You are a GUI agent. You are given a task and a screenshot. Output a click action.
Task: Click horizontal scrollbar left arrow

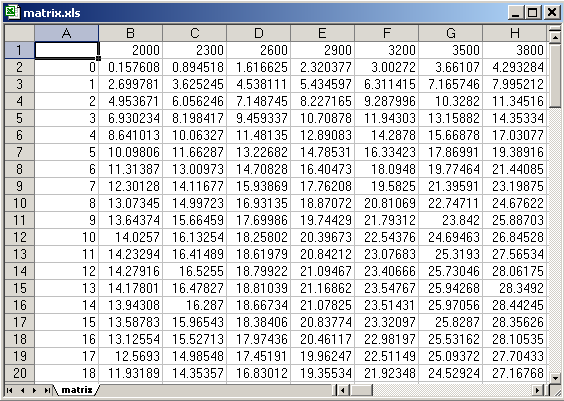[x=344, y=390]
